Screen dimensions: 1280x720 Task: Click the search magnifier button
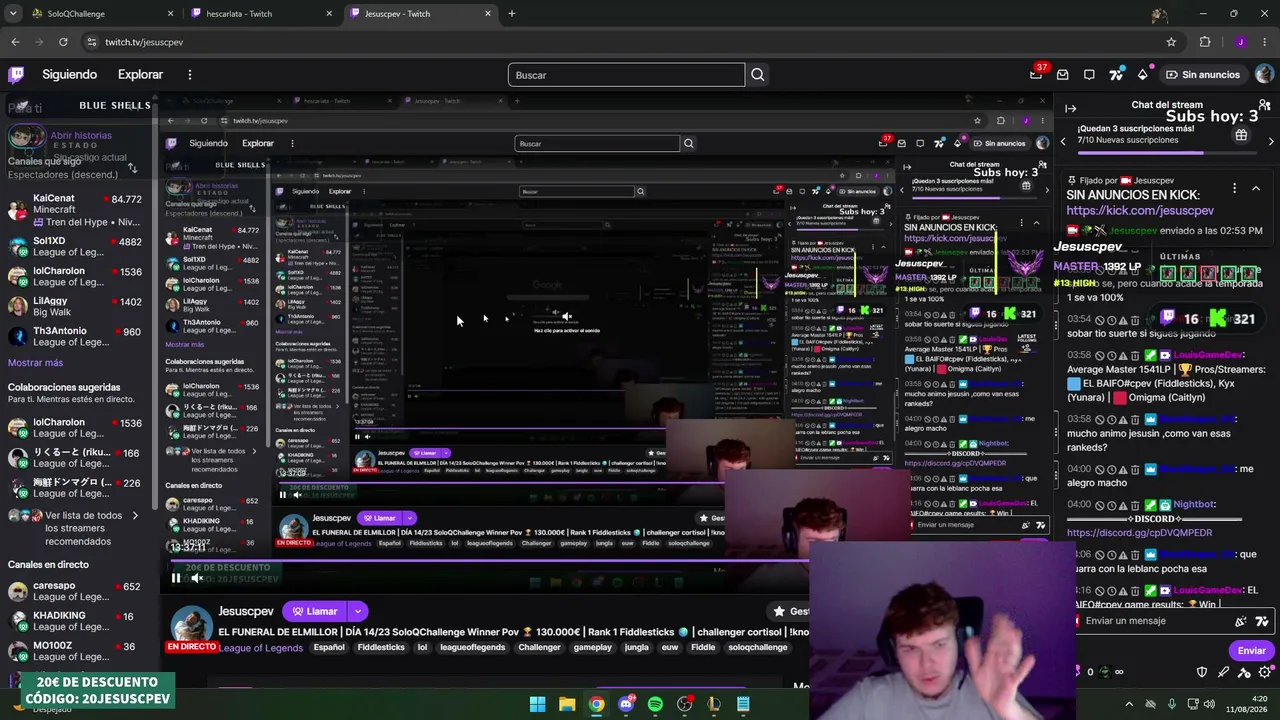pos(758,75)
